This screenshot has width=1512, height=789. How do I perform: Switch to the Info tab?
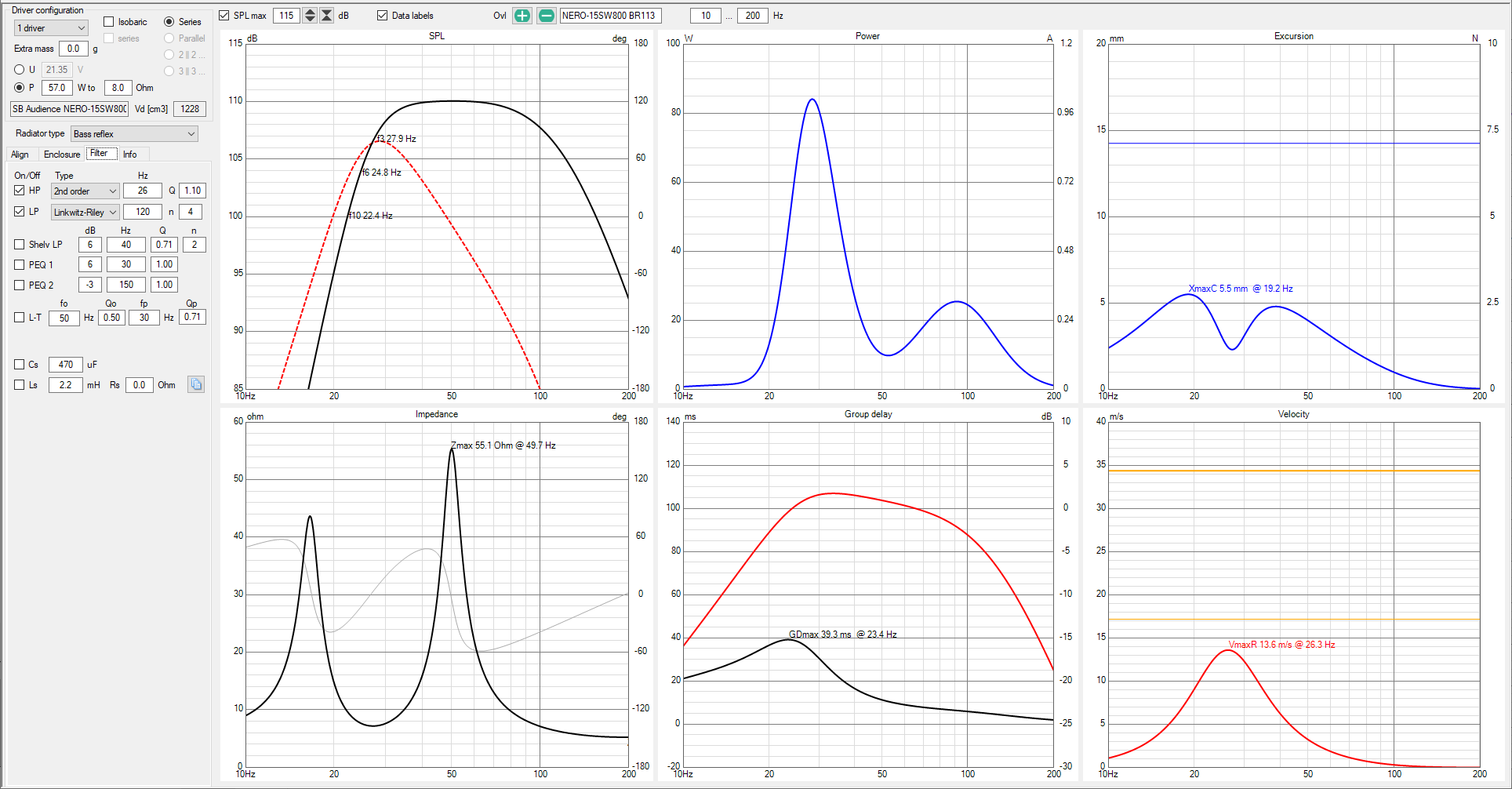point(130,155)
